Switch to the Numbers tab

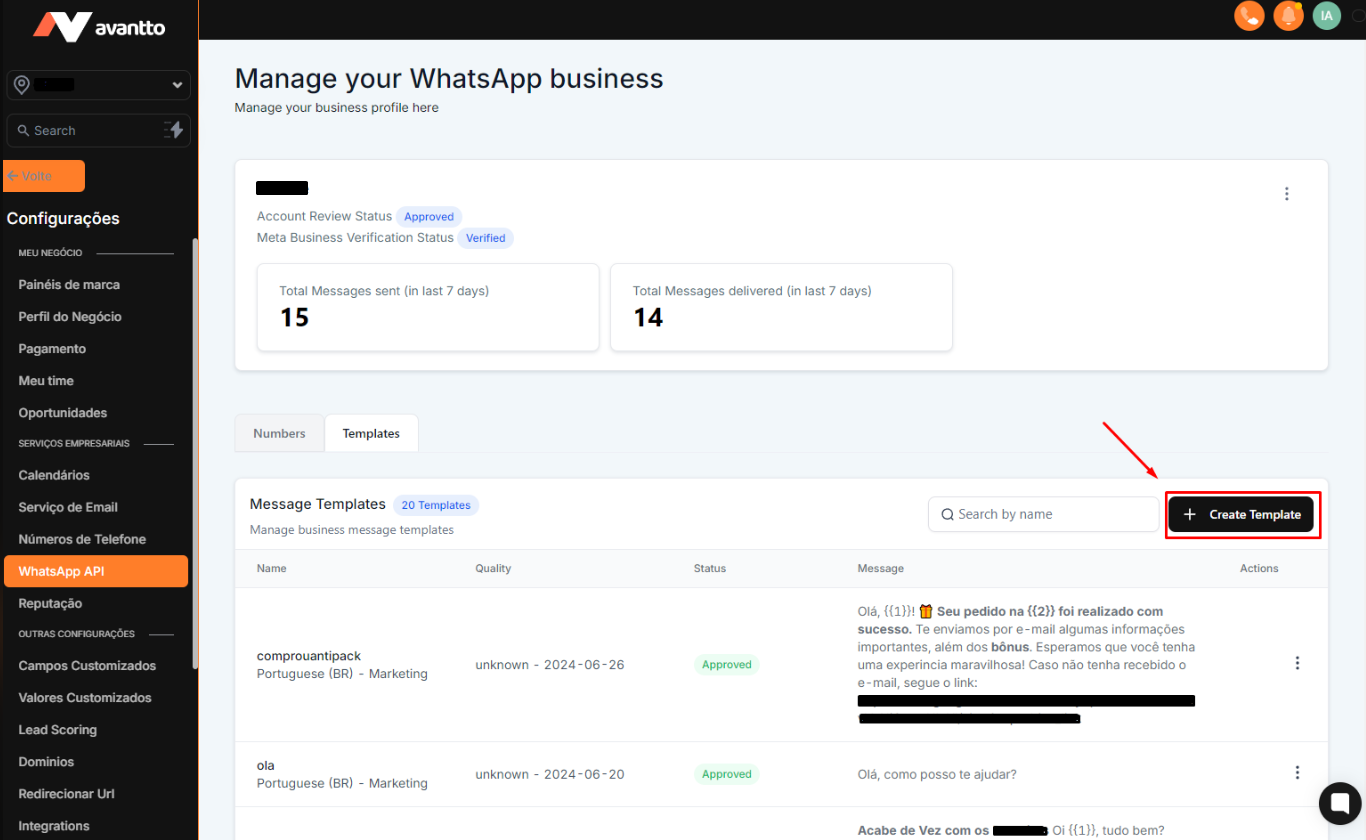click(279, 433)
